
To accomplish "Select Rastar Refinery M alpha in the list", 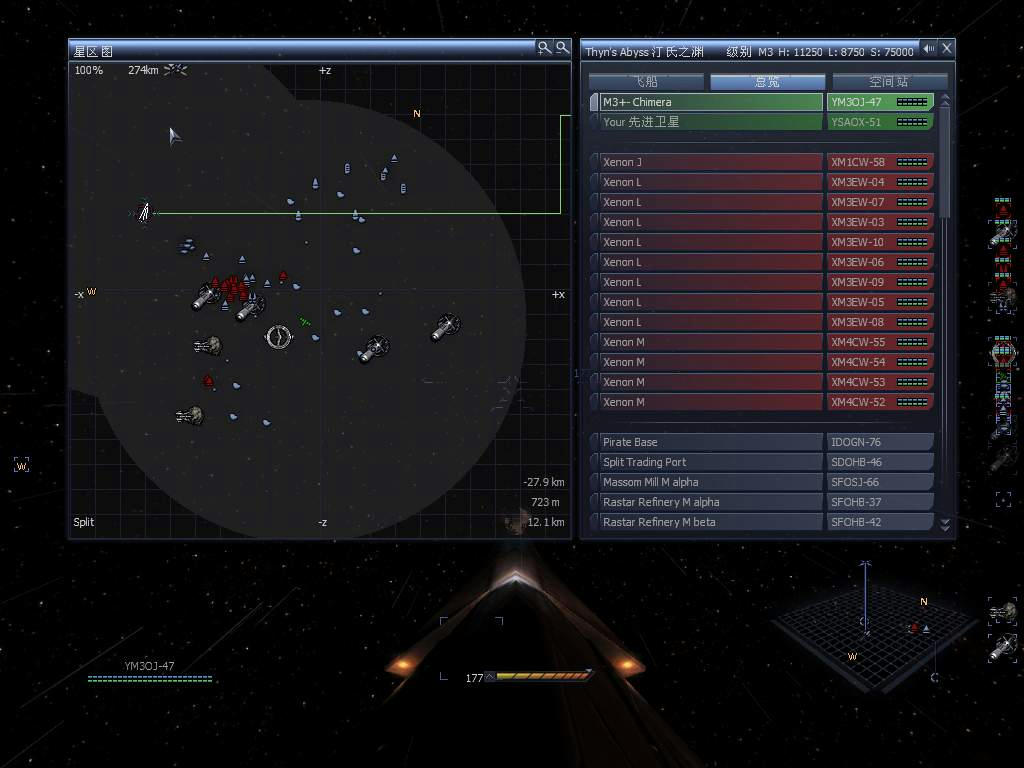I will pyautogui.click(x=761, y=502).
